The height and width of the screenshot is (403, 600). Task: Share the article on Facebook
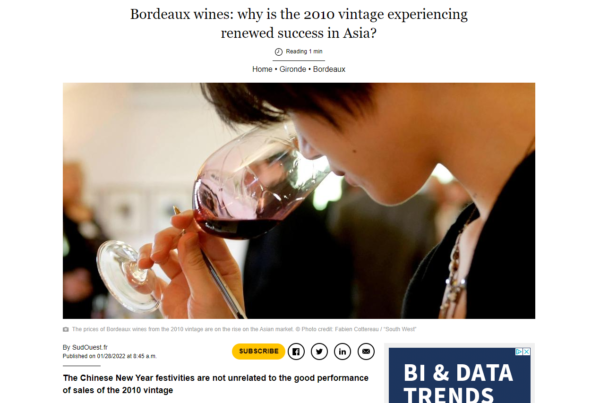coord(296,351)
